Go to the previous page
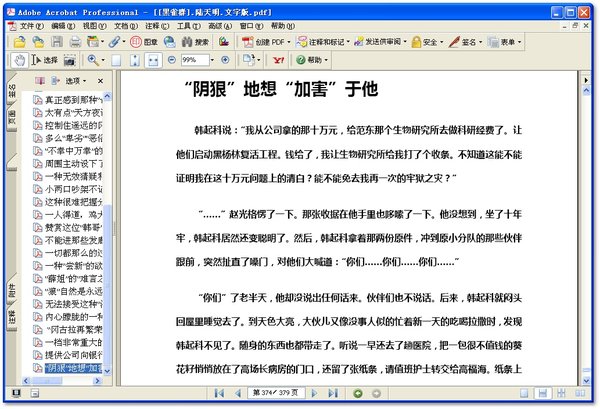Viewport: 600px width, 409px height. click(238, 393)
